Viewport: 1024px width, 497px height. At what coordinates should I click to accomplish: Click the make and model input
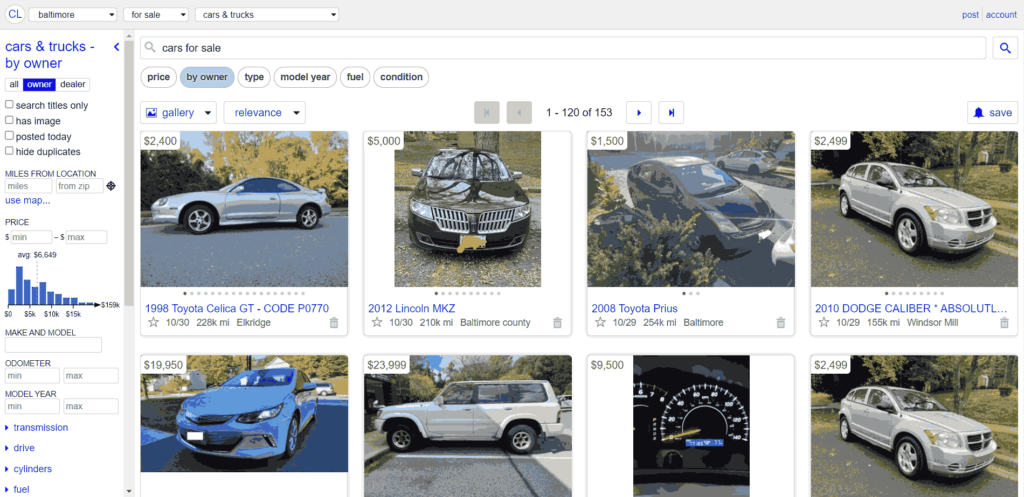click(x=54, y=345)
